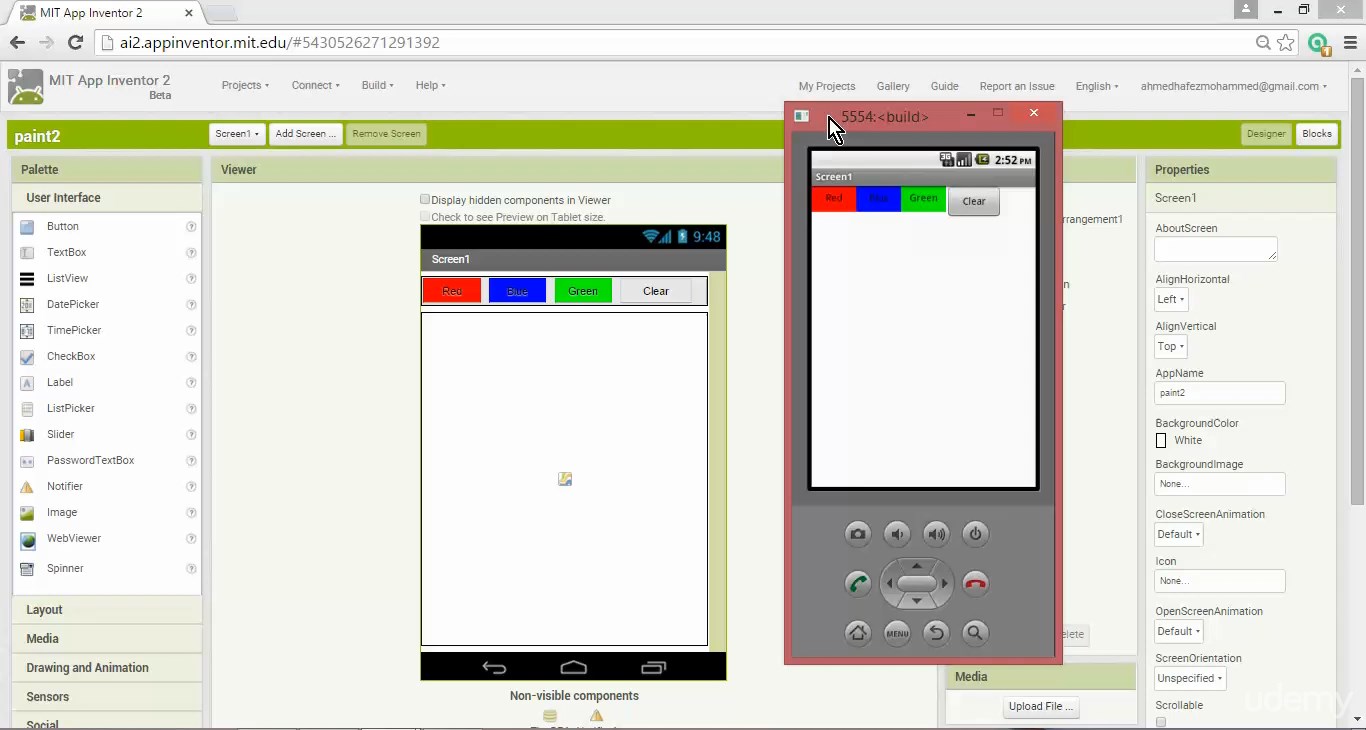Open the Build menu
1366x730 pixels.
(x=378, y=85)
